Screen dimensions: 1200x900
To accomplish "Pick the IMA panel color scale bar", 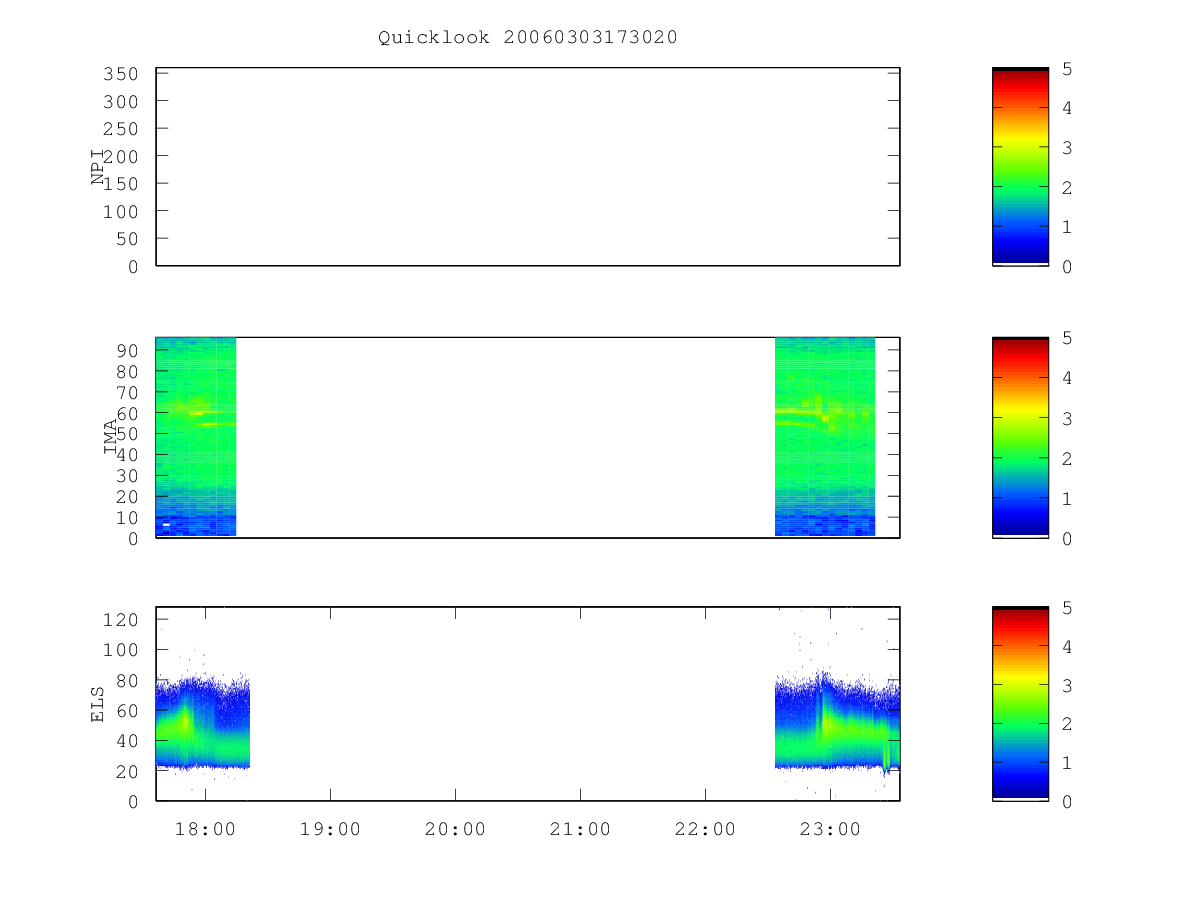I will point(1020,437).
